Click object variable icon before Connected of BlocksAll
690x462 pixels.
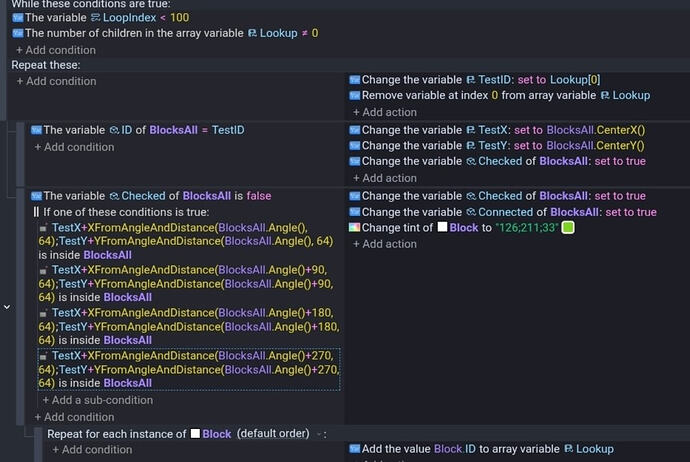[x=471, y=212]
